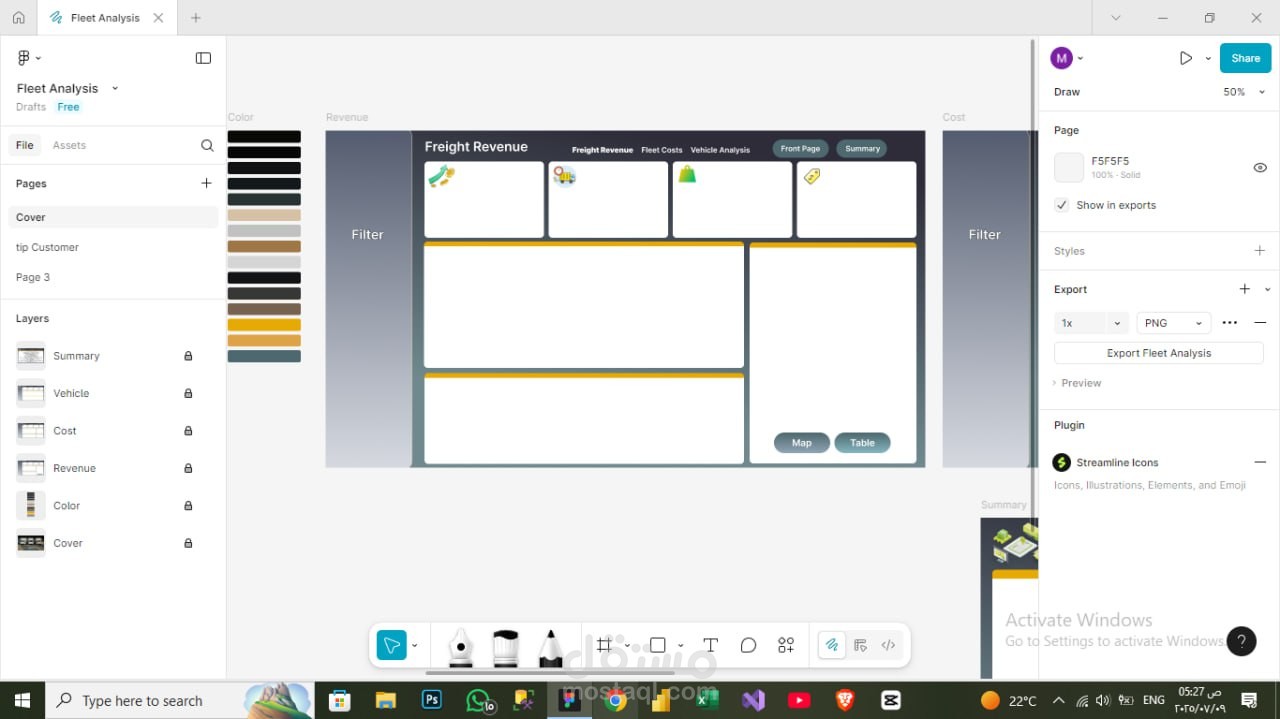Unlock the Color layer
This screenshot has width=1280, height=719.
pos(188,506)
